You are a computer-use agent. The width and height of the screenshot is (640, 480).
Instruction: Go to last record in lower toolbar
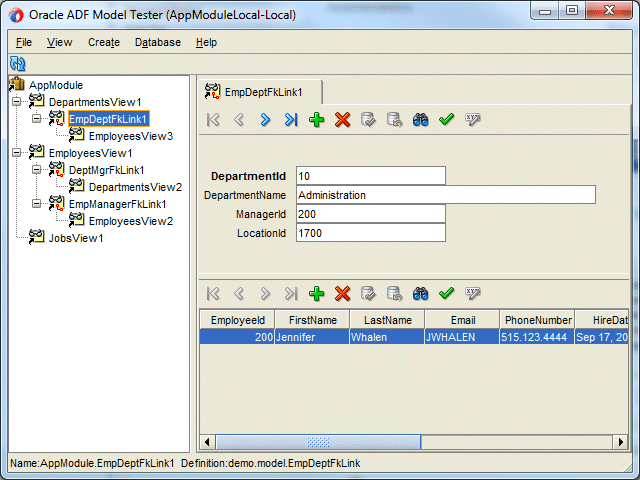click(291, 293)
